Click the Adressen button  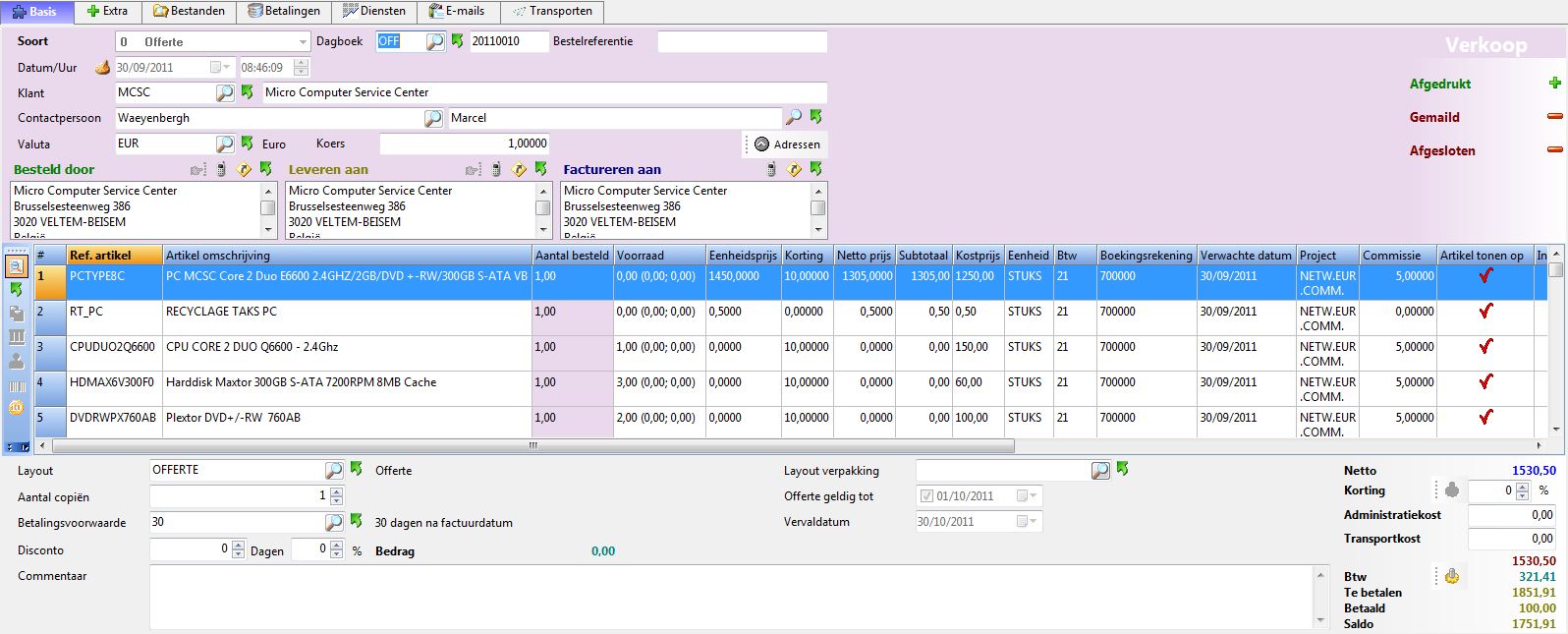point(786,144)
